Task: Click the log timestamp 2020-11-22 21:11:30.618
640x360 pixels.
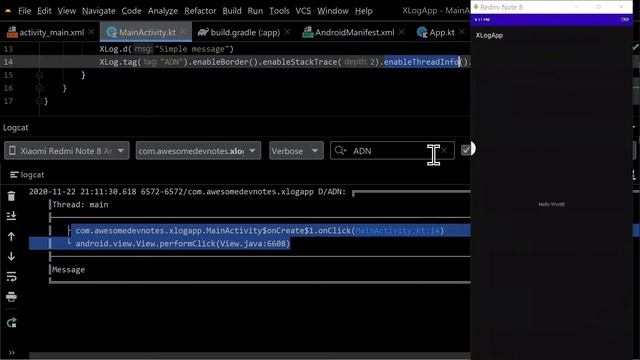Action: [x=82, y=192]
